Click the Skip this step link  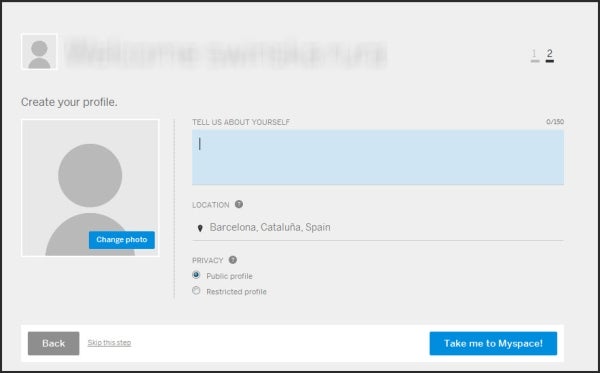point(109,343)
